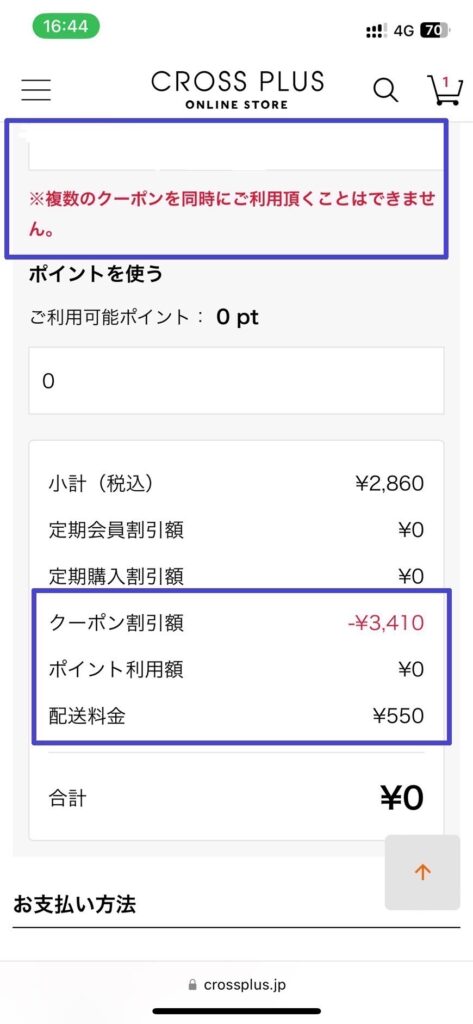This screenshot has width=473, height=1024.
Task: Tap the home indicator bar
Action: tap(236, 1011)
